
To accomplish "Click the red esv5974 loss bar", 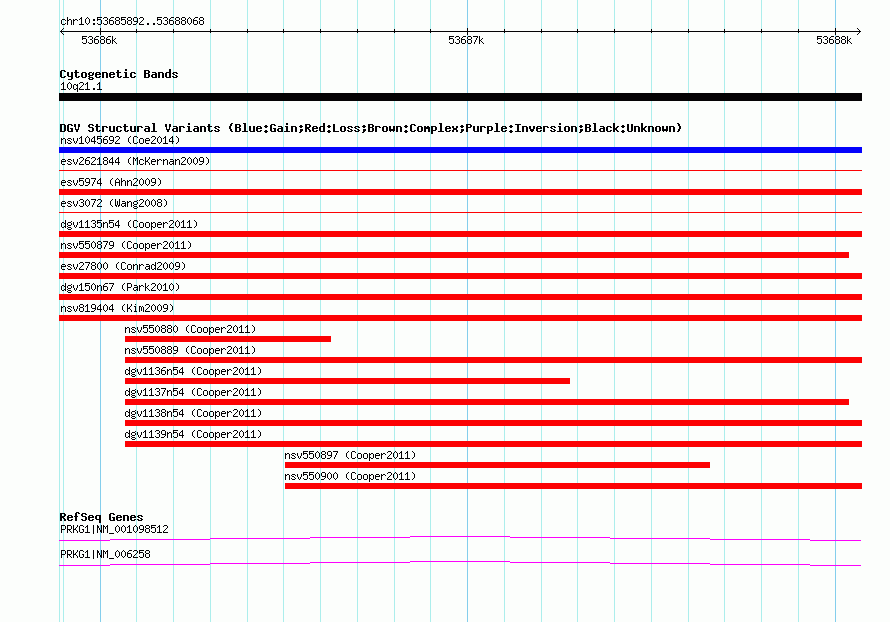I will coord(460,192).
